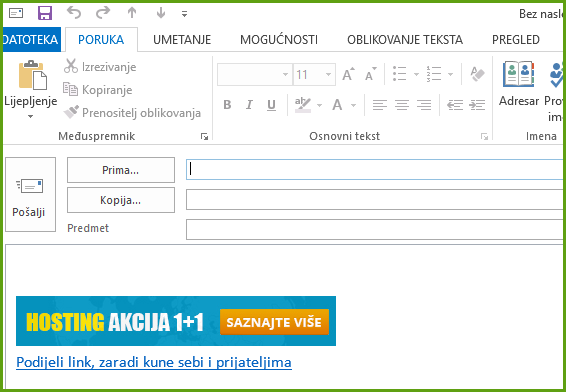Switch to the UMETANJE tab
Viewport: 566px width, 392px height.
click(x=182, y=39)
